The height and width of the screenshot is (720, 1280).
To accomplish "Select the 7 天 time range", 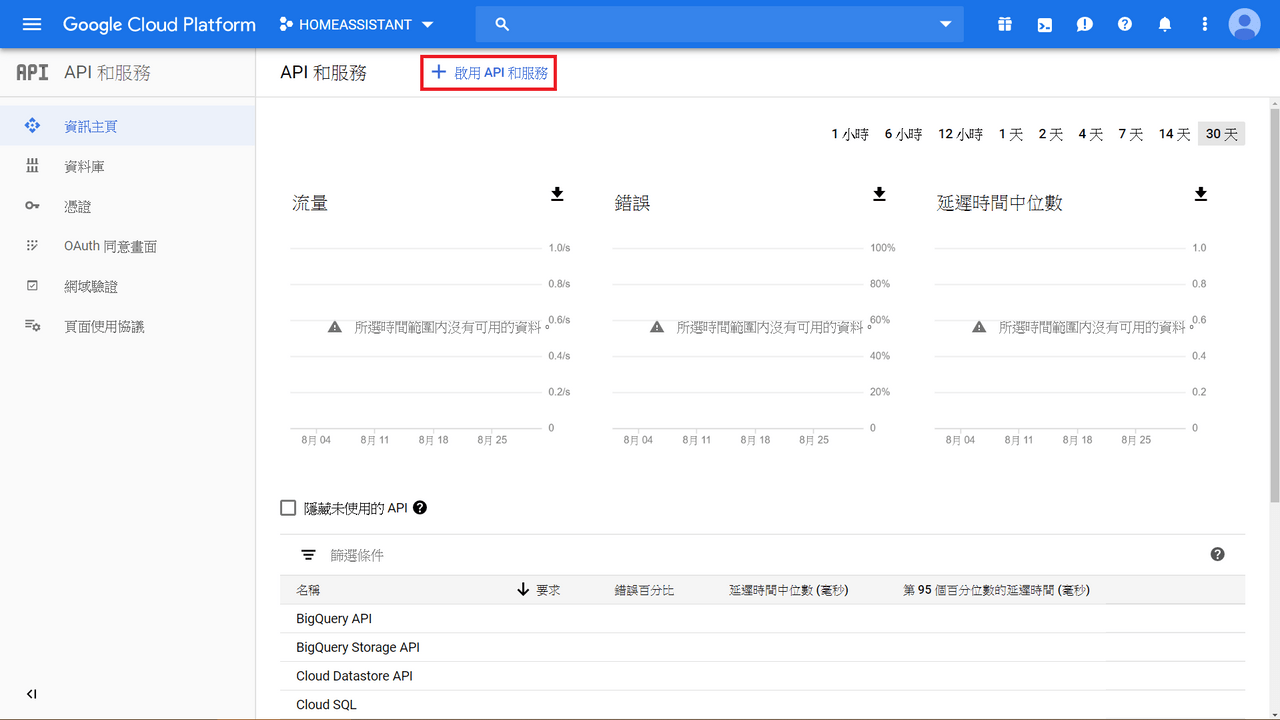I will pos(1130,134).
